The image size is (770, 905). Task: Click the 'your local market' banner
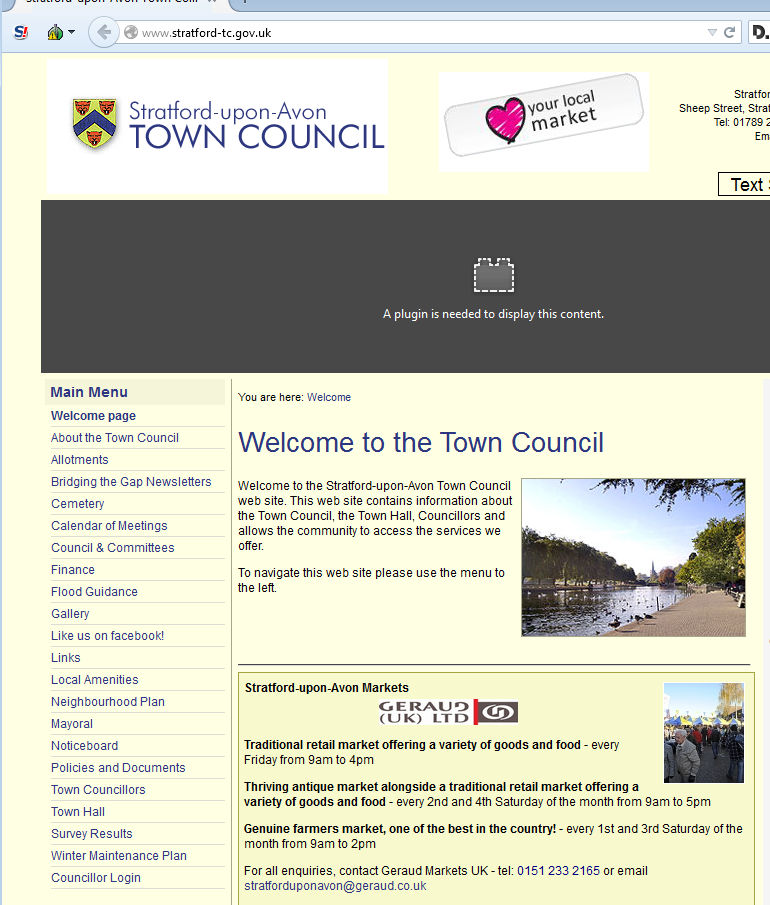point(543,122)
